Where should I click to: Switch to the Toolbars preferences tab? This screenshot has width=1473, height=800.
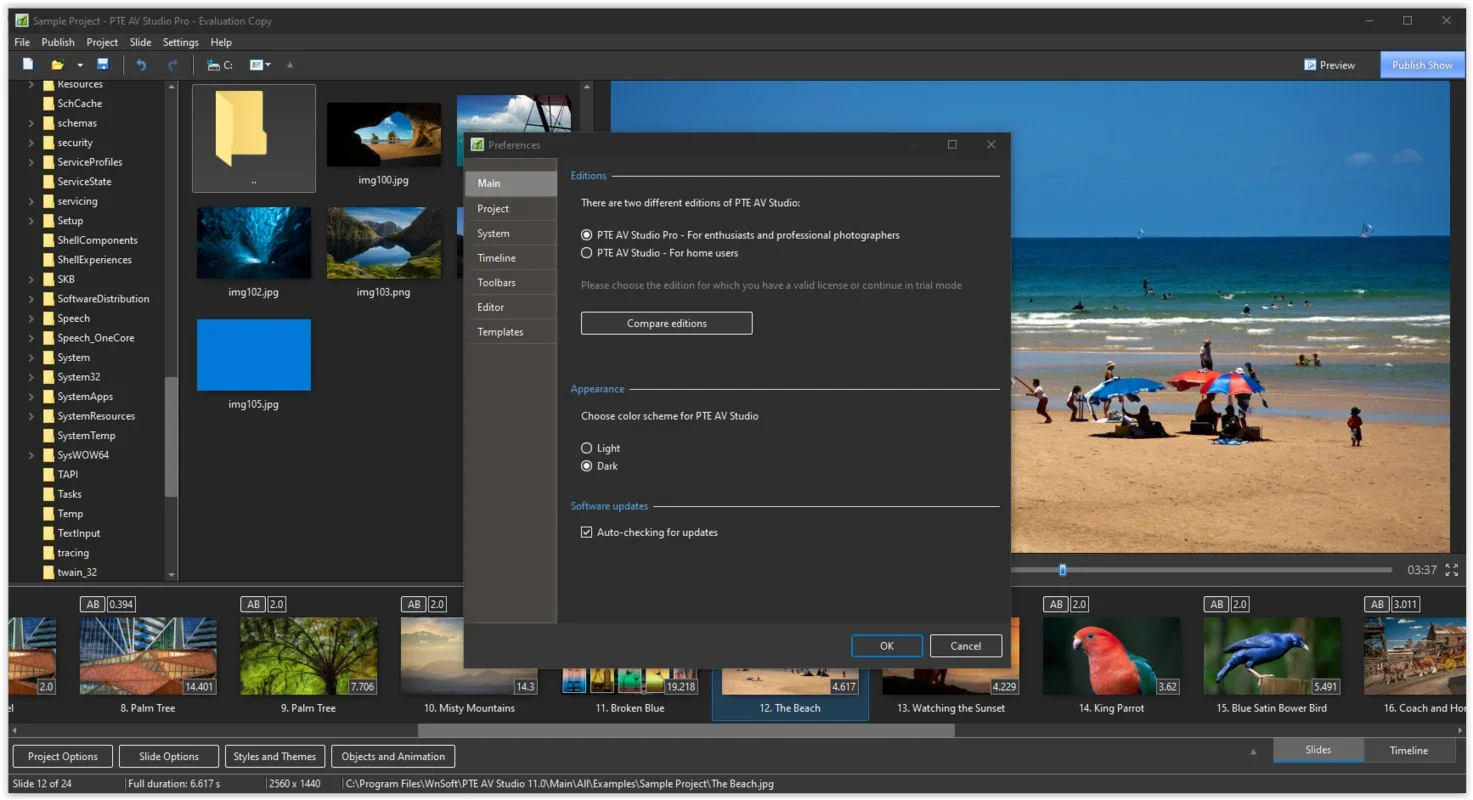(510, 283)
